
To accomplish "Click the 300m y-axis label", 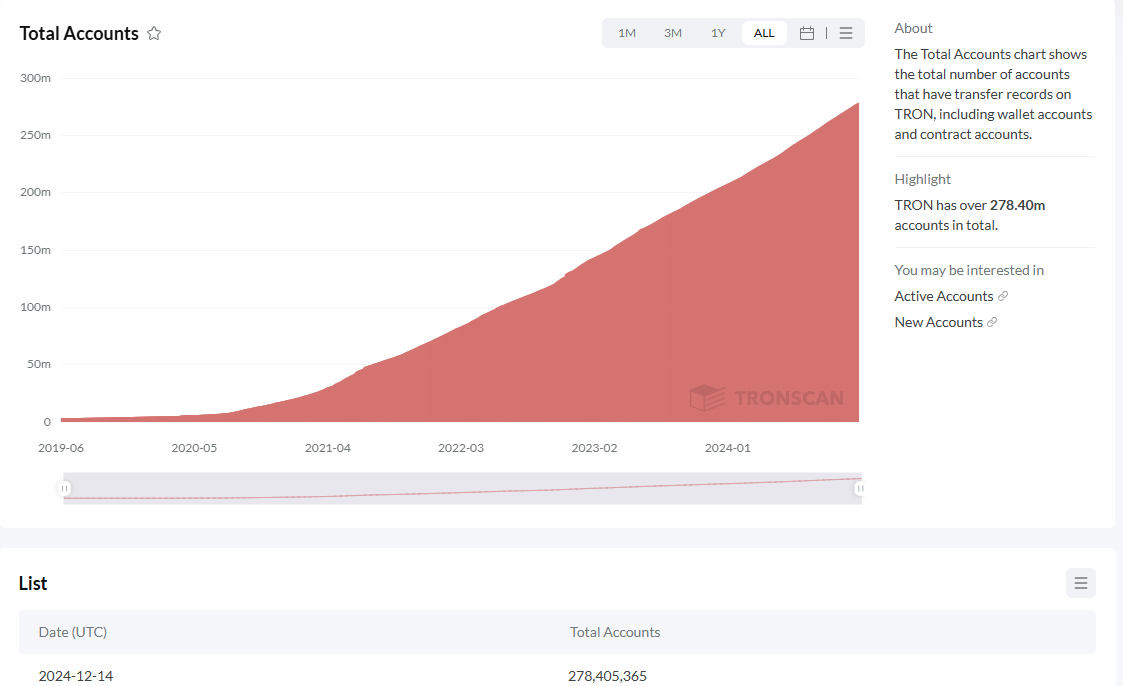I will coord(35,78).
